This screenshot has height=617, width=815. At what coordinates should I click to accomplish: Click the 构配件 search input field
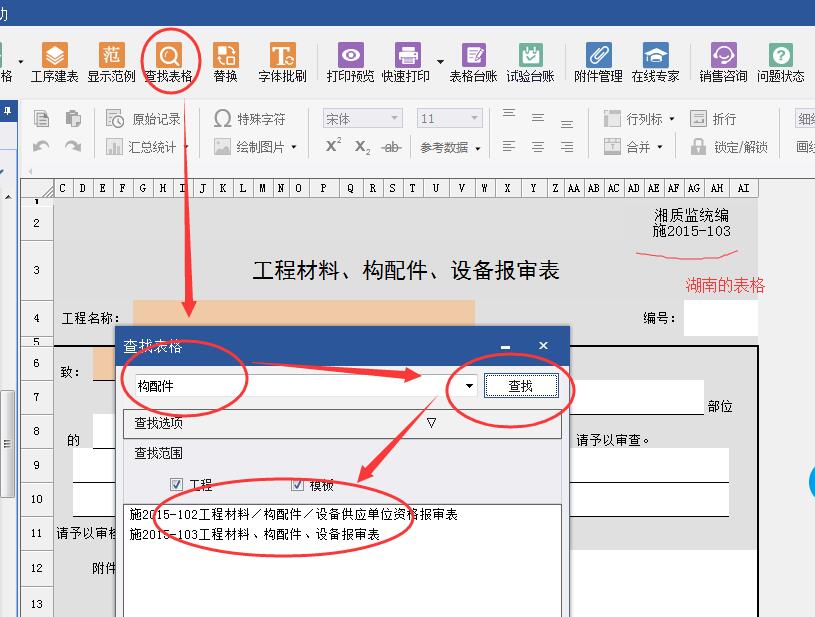click(290, 386)
